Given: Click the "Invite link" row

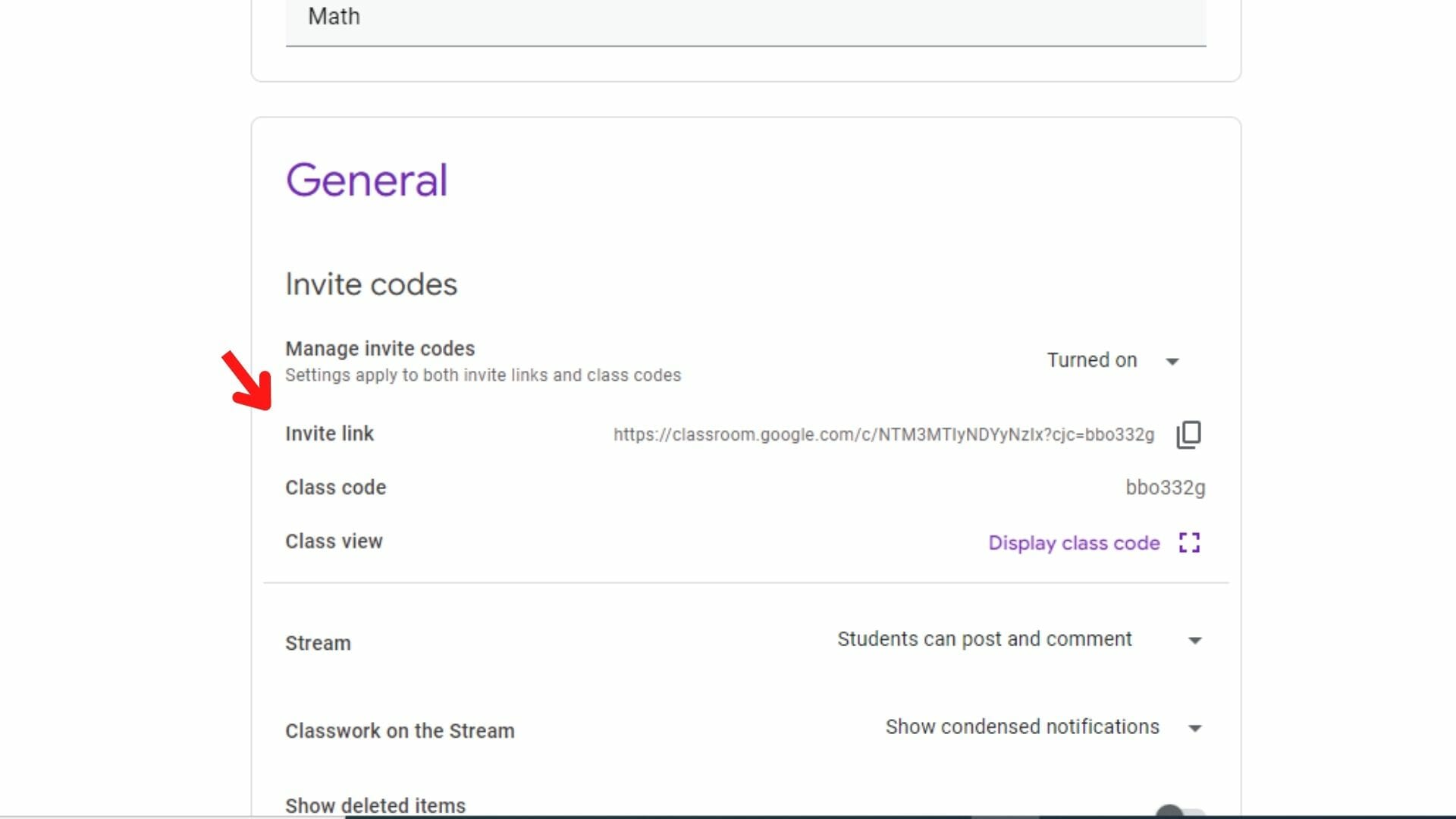Looking at the screenshot, I should tap(329, 434).
